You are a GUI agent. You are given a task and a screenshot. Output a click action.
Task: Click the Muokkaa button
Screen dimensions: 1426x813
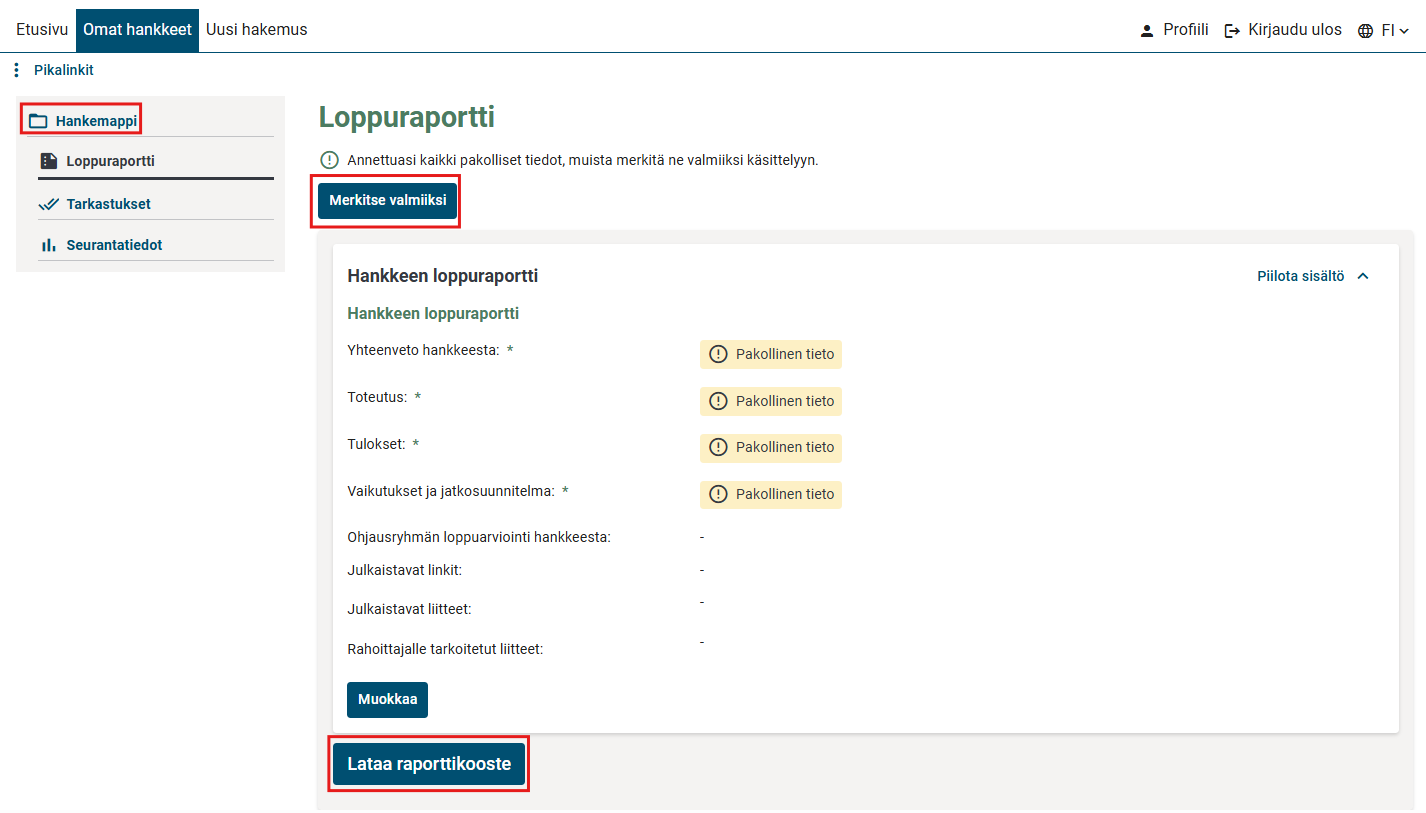(387, 699)
